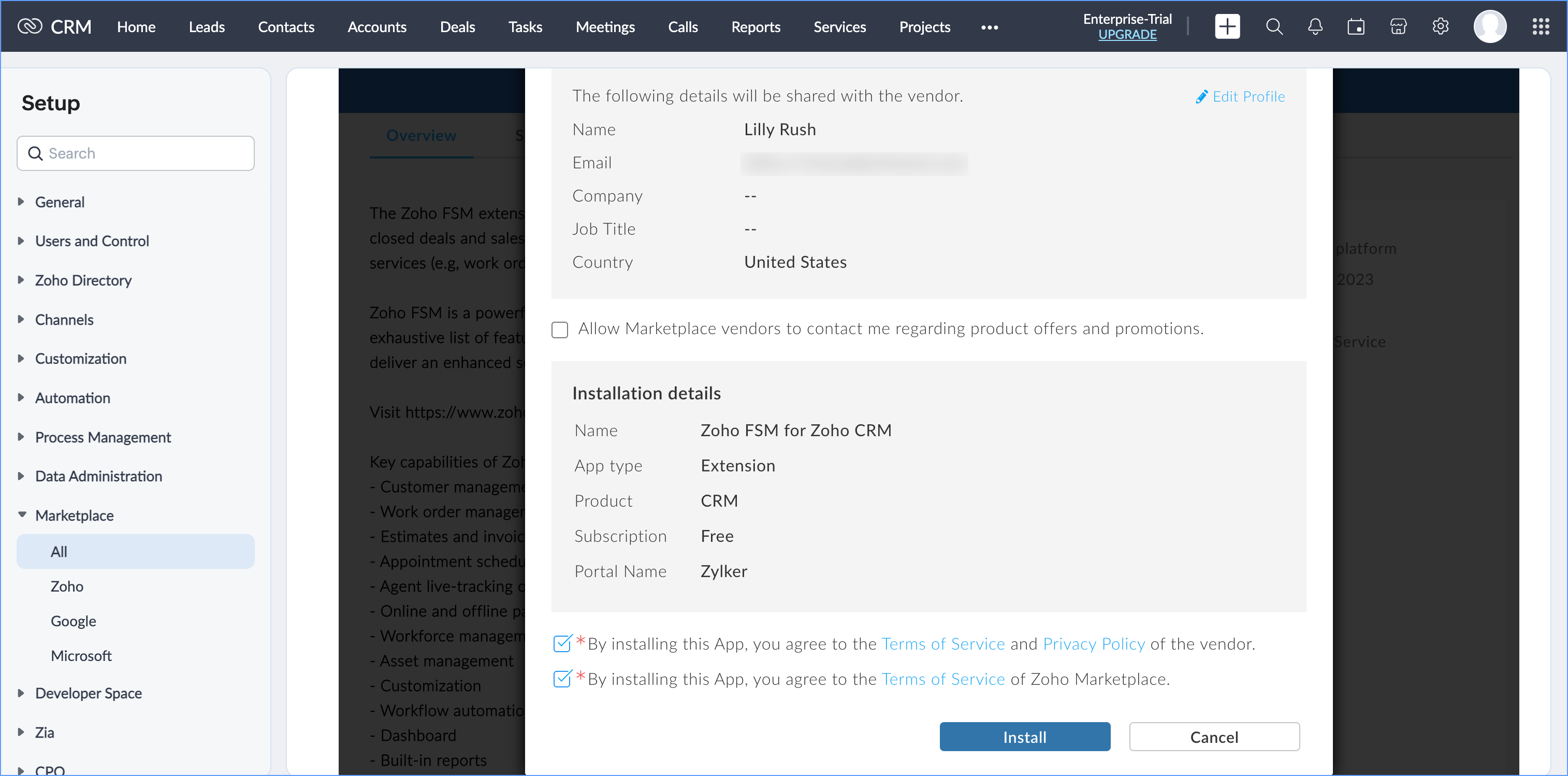Viewport: 1568px width, 776px height.
Task: Click the user profile avatar
Action: [x=1489, y=27]
